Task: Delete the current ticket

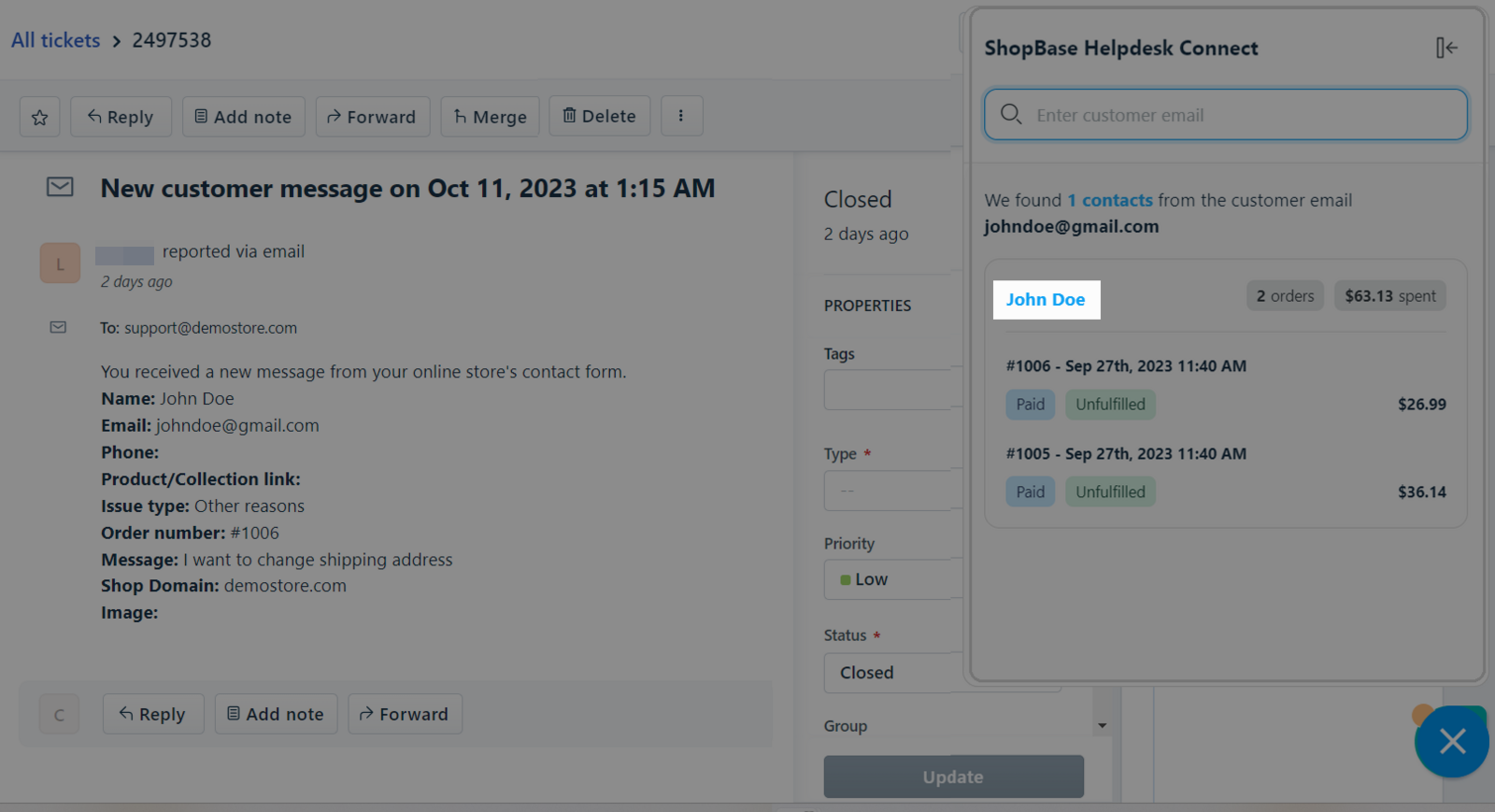Action: pyautogui.click(x=599, y=117)
